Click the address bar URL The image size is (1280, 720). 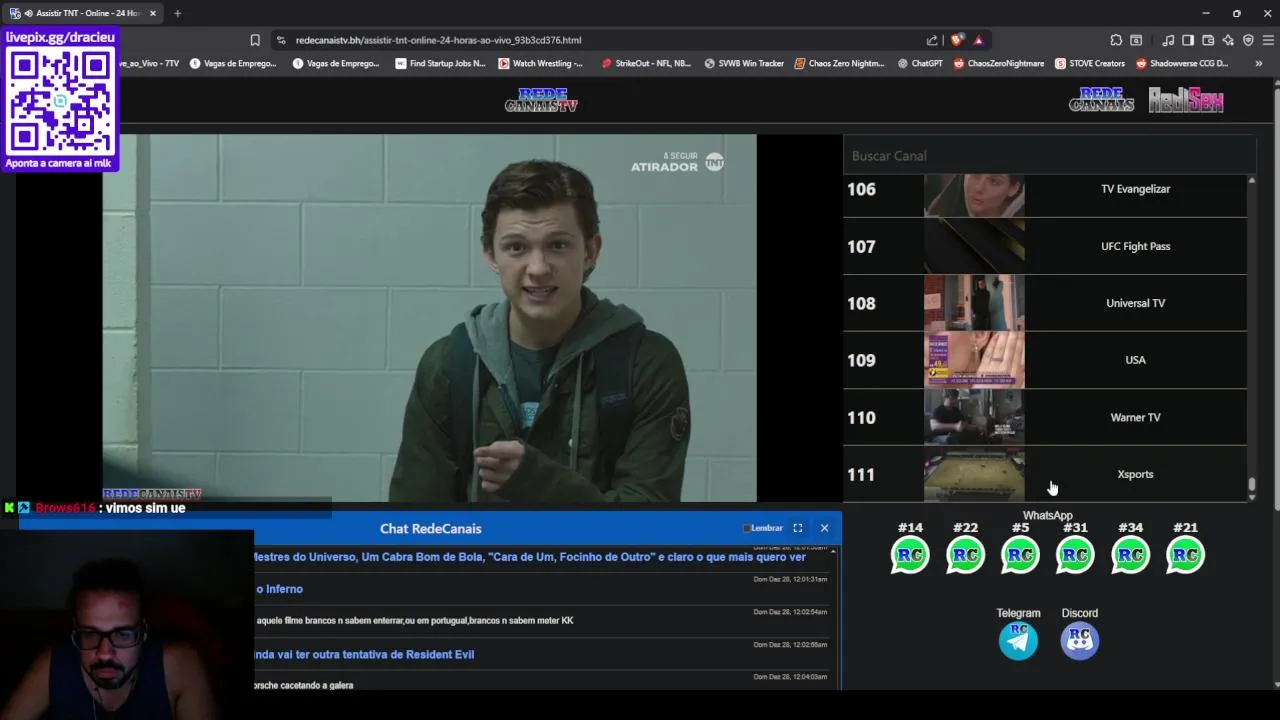438,40
